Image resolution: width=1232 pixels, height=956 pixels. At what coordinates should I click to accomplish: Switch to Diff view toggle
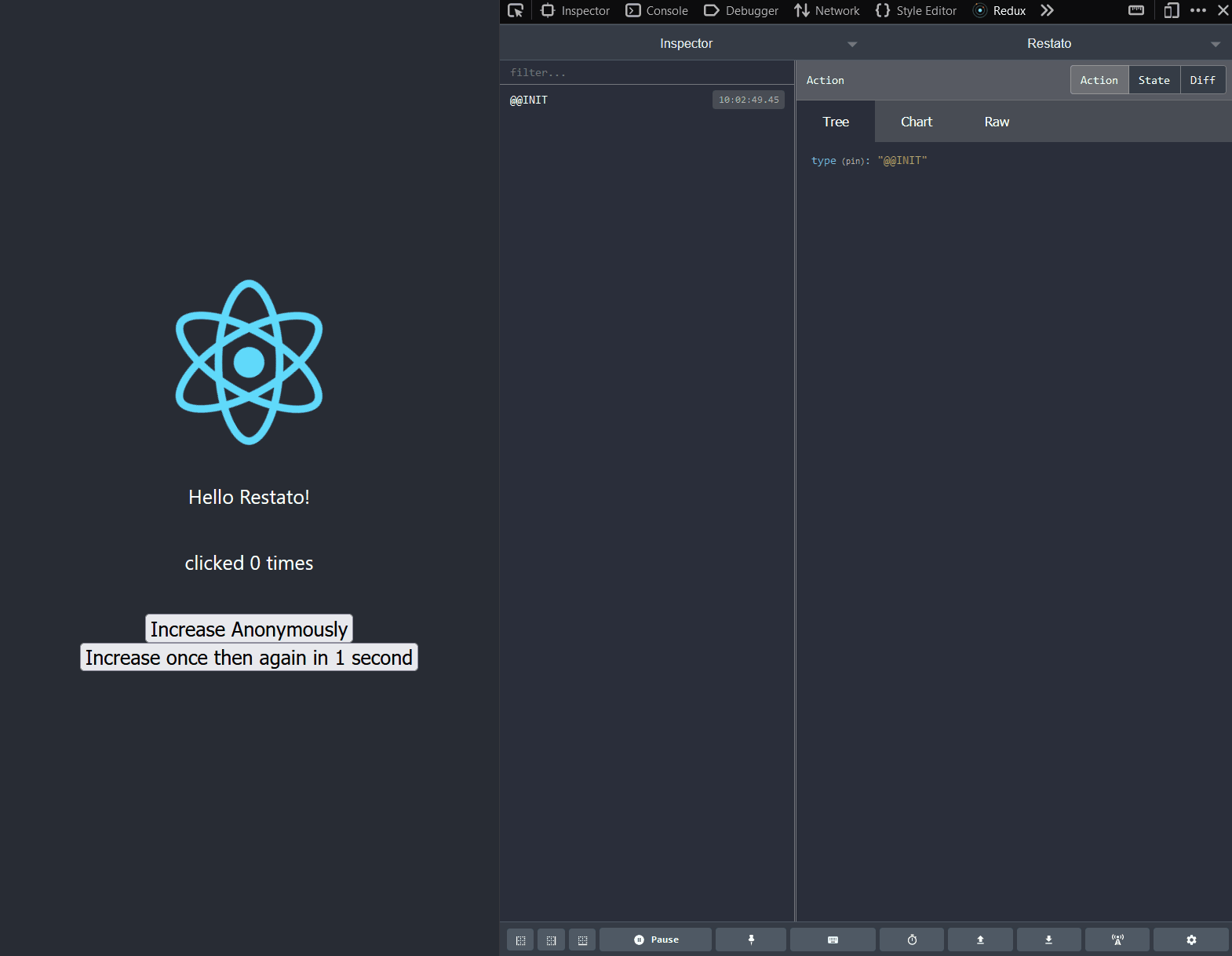pos(1203,80)
